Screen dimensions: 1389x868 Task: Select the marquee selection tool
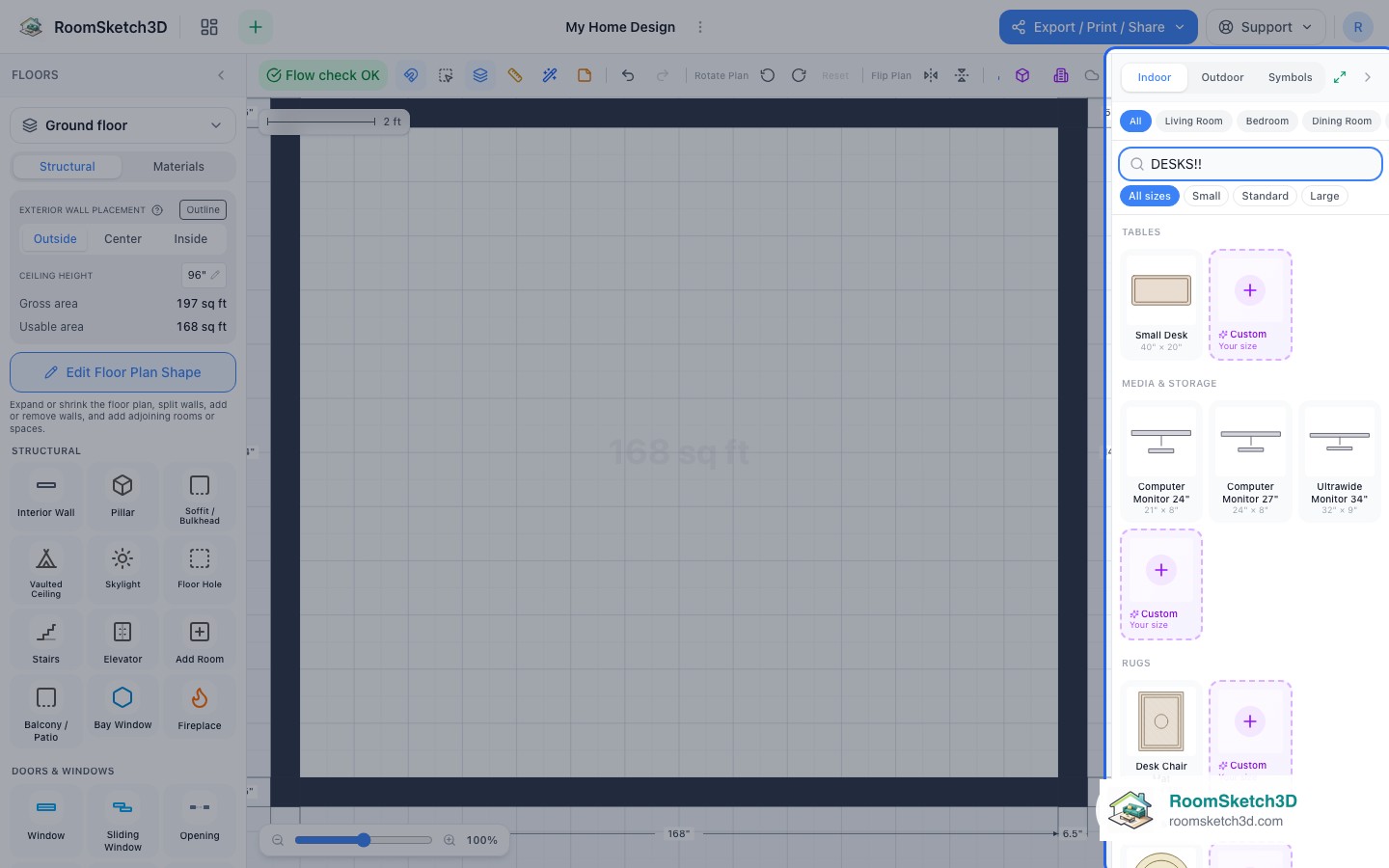tap(446, 75)
